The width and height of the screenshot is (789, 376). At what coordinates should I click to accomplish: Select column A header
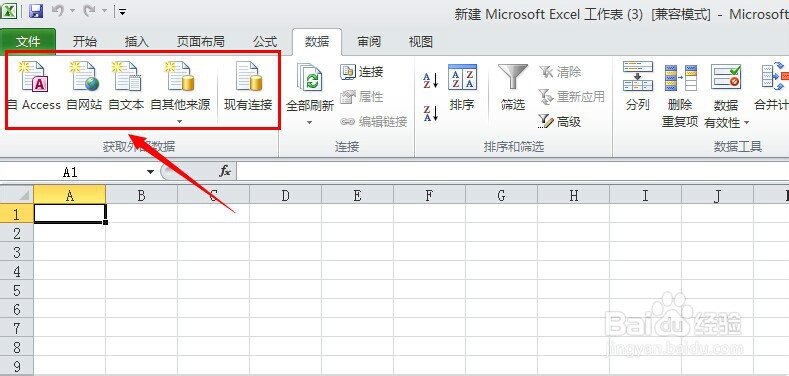click(x=69, y=195)
